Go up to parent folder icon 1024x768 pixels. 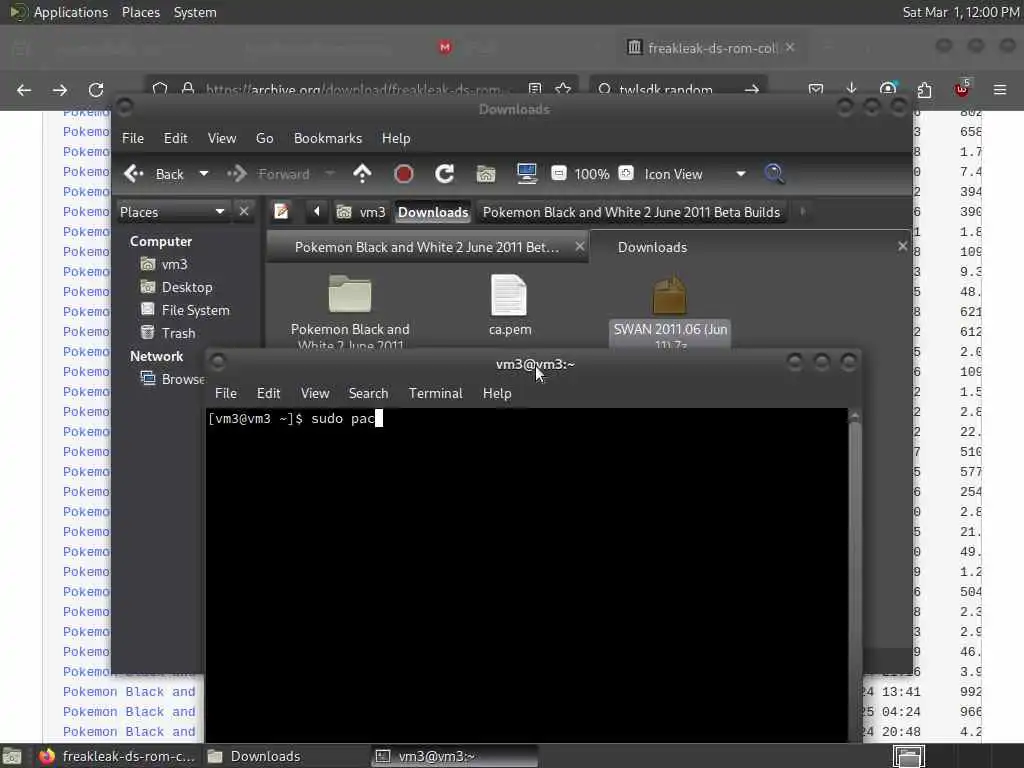(x=362, y=174)
